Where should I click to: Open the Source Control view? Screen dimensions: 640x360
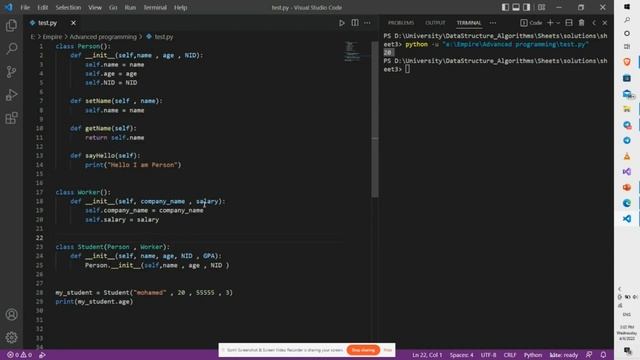[x=11, y=72]
